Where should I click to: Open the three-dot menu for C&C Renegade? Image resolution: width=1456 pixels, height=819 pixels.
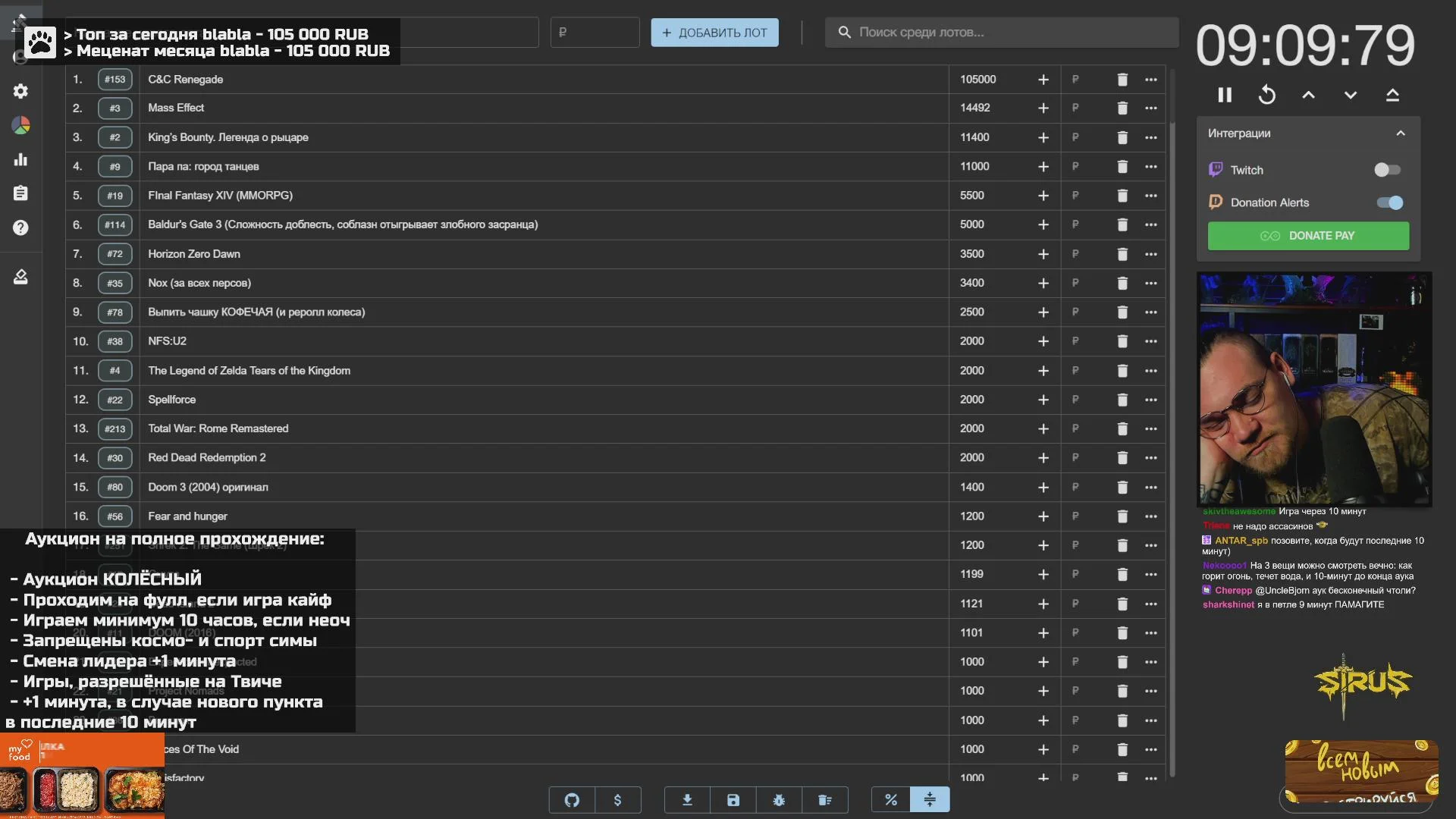click(1150, 80)
